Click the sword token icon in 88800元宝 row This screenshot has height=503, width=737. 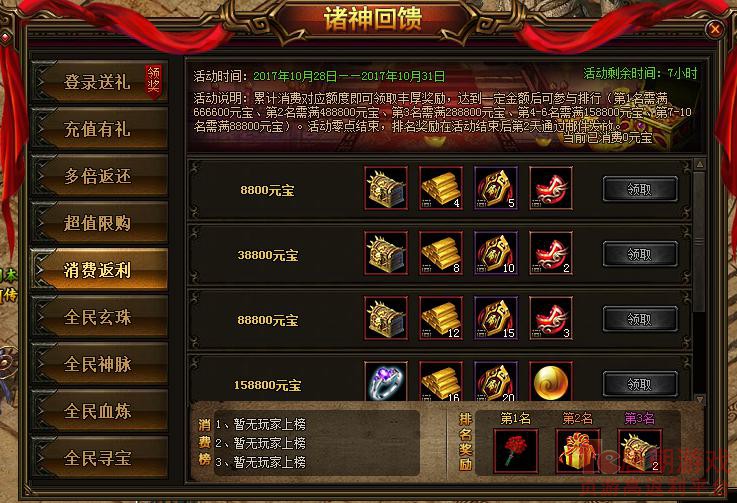496,318
